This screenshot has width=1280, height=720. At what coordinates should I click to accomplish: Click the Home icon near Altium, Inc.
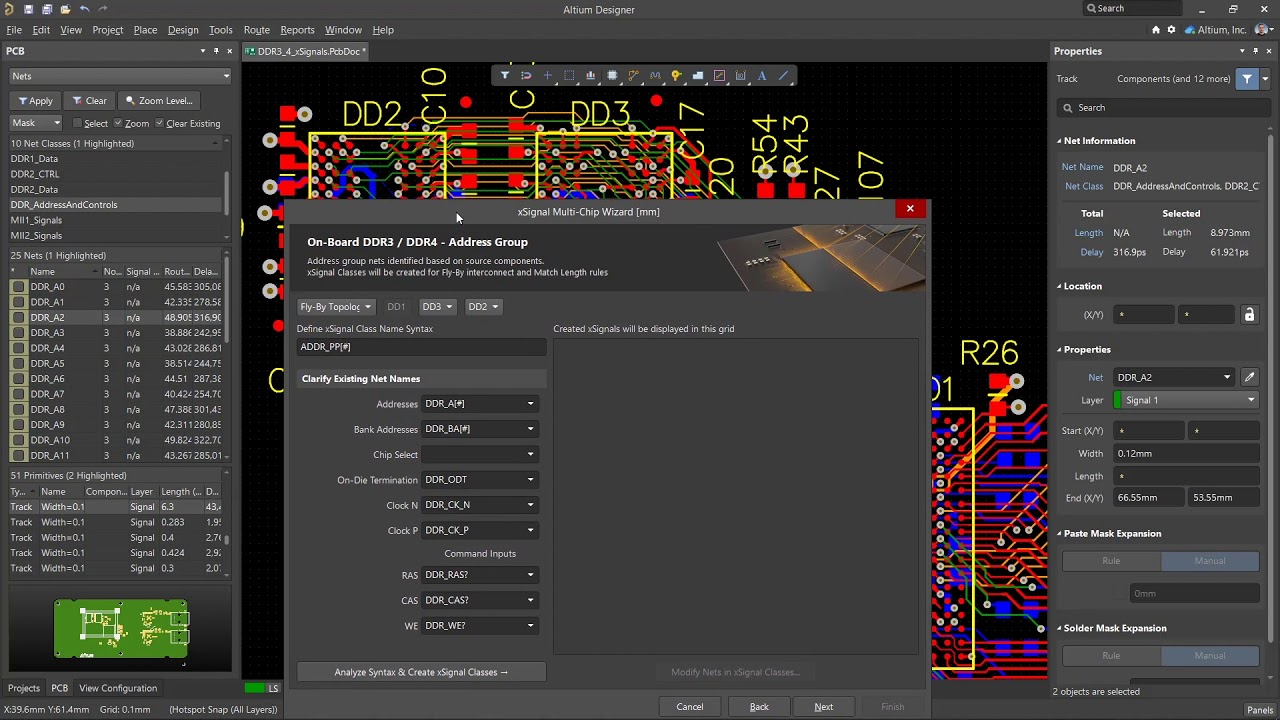pyautogui.click(x=1156, y=30)
